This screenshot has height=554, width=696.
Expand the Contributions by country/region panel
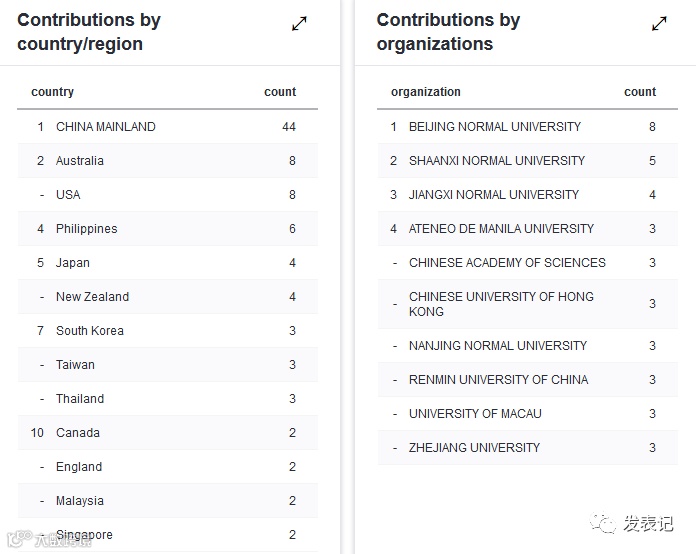tap(299, 24)
